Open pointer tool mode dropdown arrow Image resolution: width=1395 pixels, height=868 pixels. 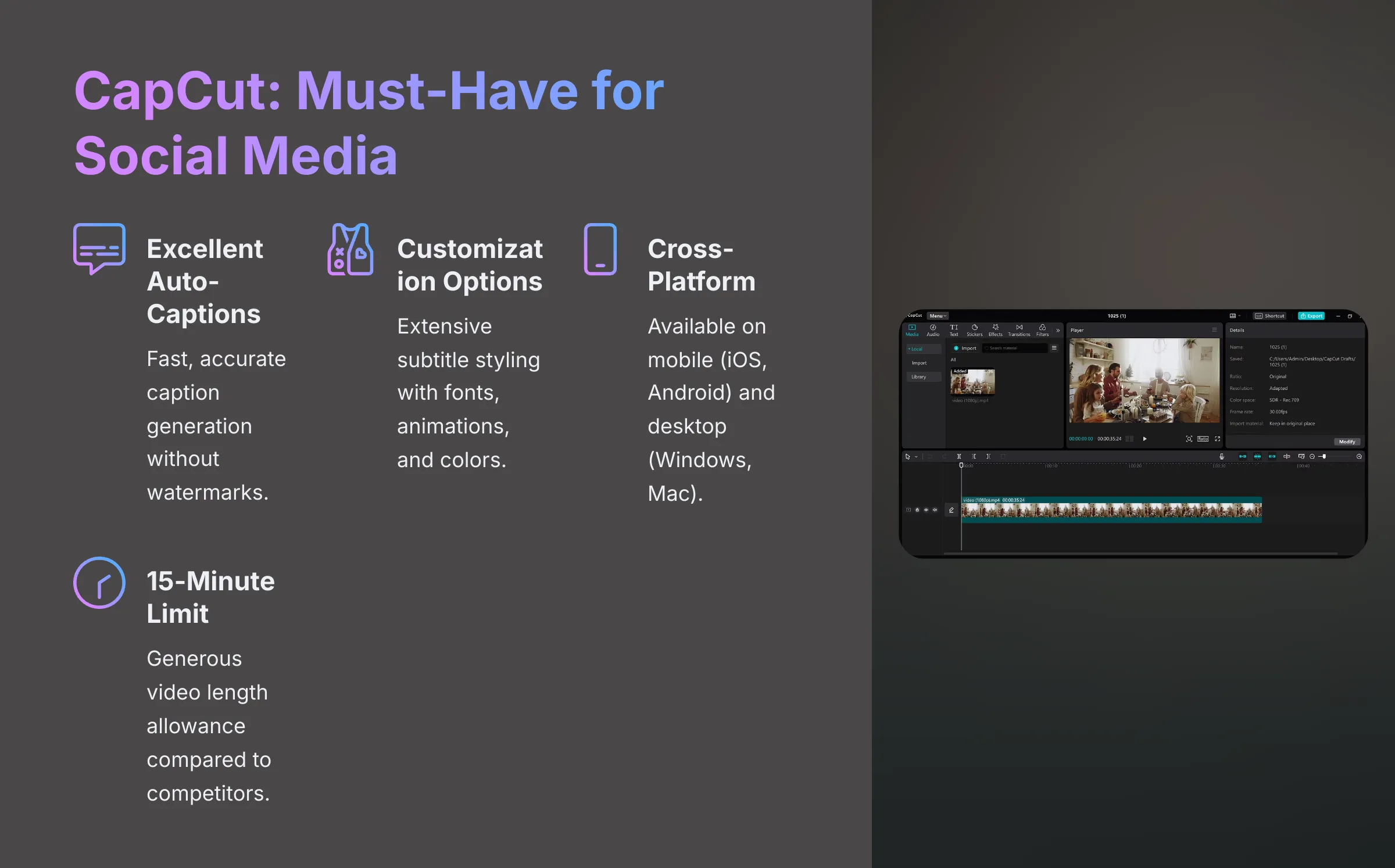pyautogui.click(x=916, y=457)
